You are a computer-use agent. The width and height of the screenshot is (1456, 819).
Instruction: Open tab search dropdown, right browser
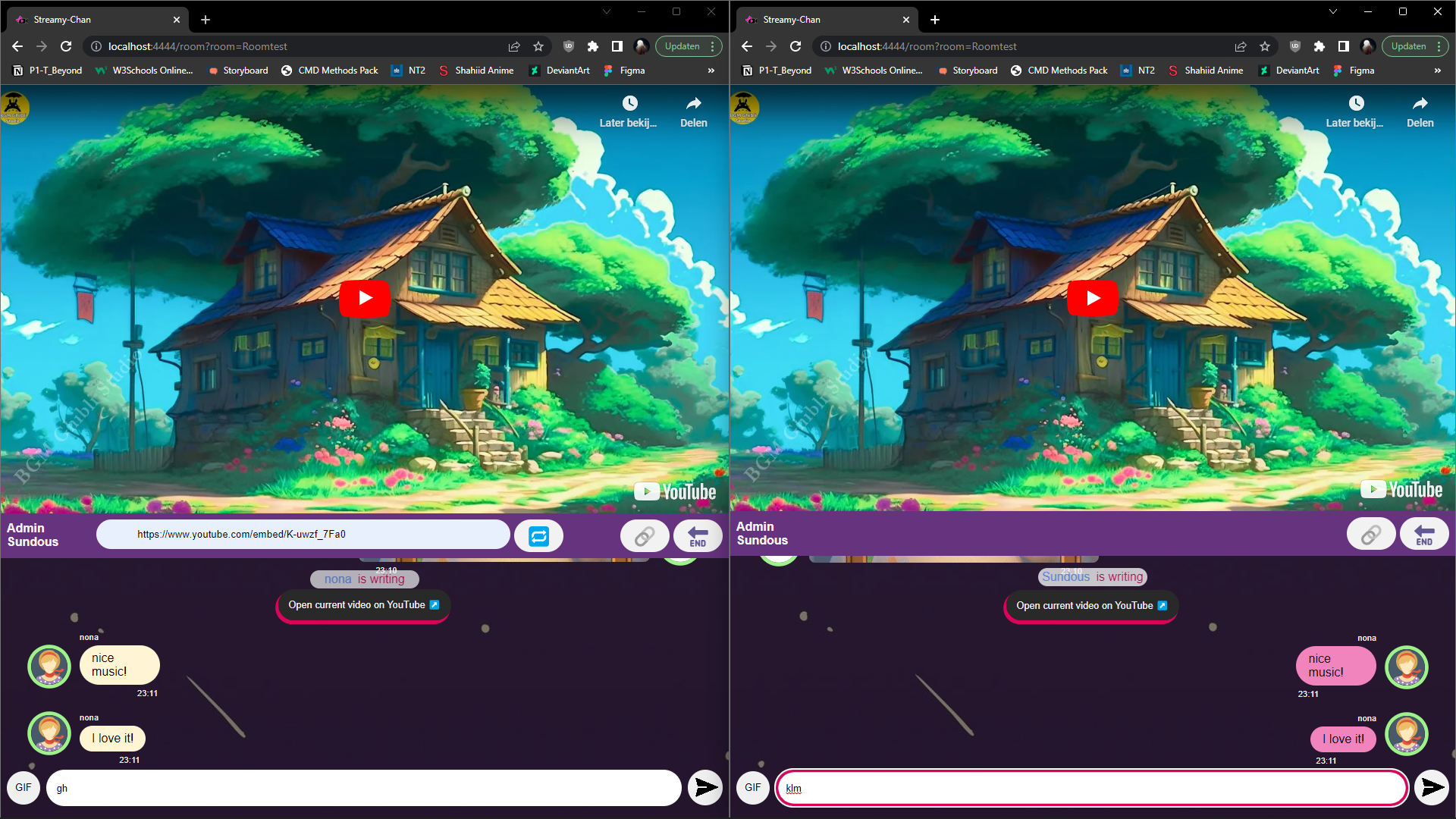(1333, 11)
